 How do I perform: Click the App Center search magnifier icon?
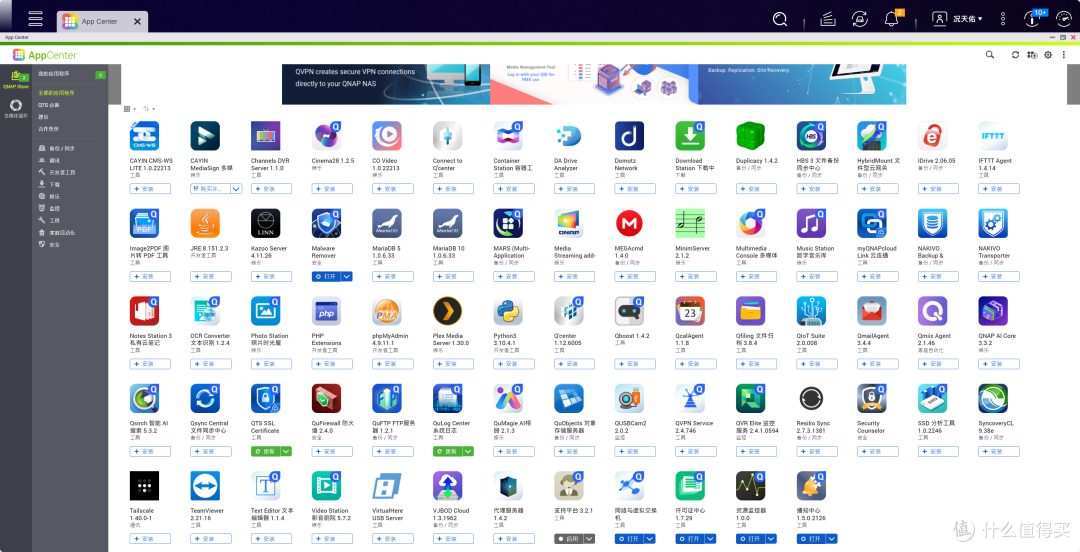(990, 54)
